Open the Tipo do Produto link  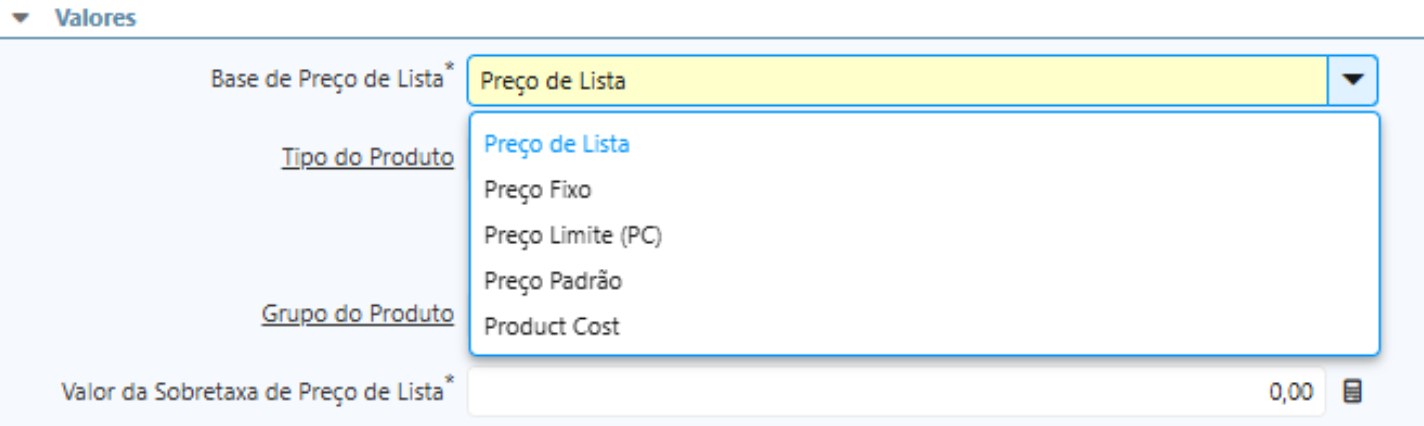click(x=368, y=158)
